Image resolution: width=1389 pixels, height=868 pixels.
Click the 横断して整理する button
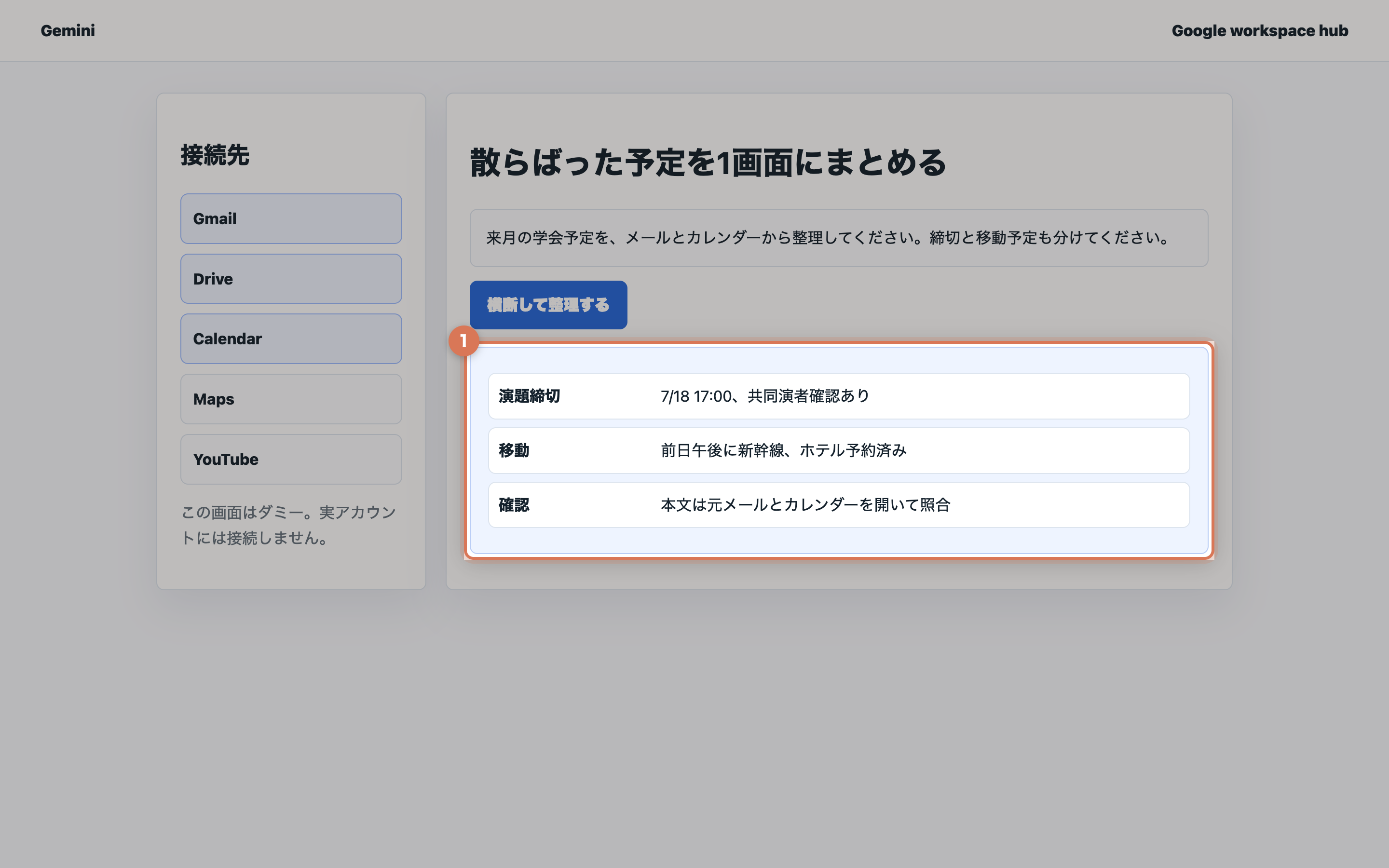click(x=548, y=305)
